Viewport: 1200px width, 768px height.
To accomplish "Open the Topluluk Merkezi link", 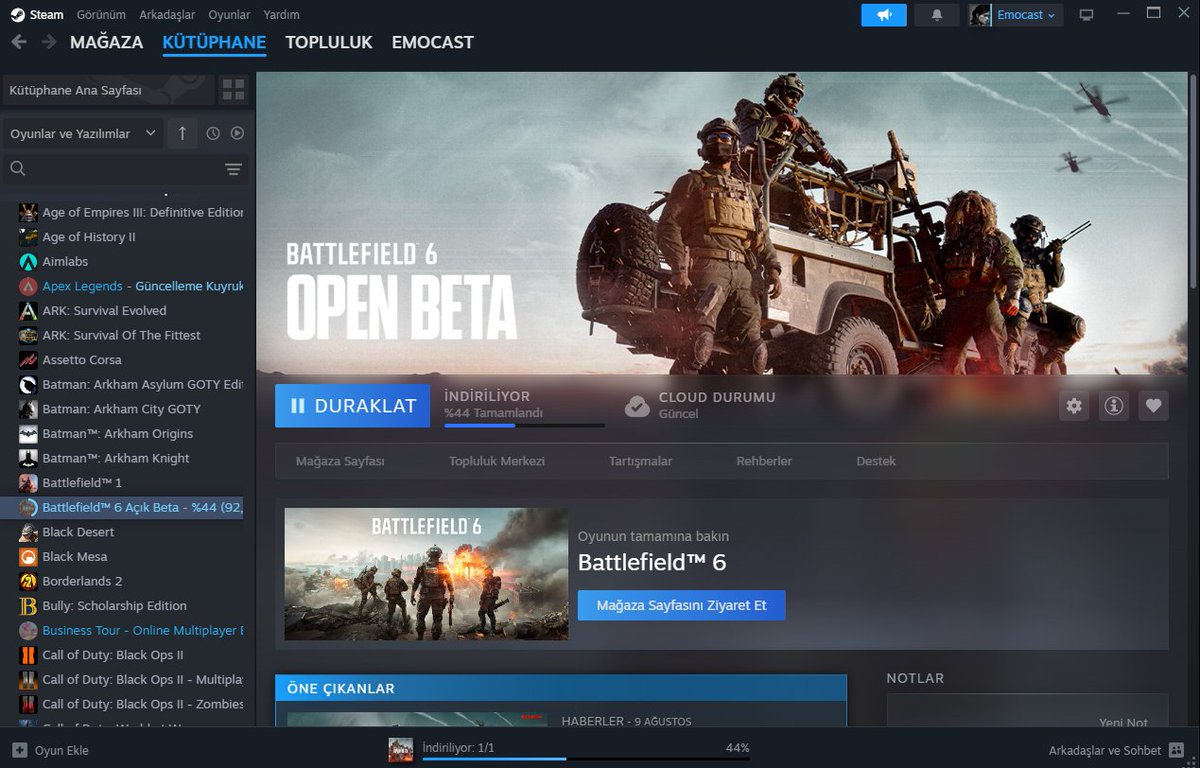I will click(497, 461).
